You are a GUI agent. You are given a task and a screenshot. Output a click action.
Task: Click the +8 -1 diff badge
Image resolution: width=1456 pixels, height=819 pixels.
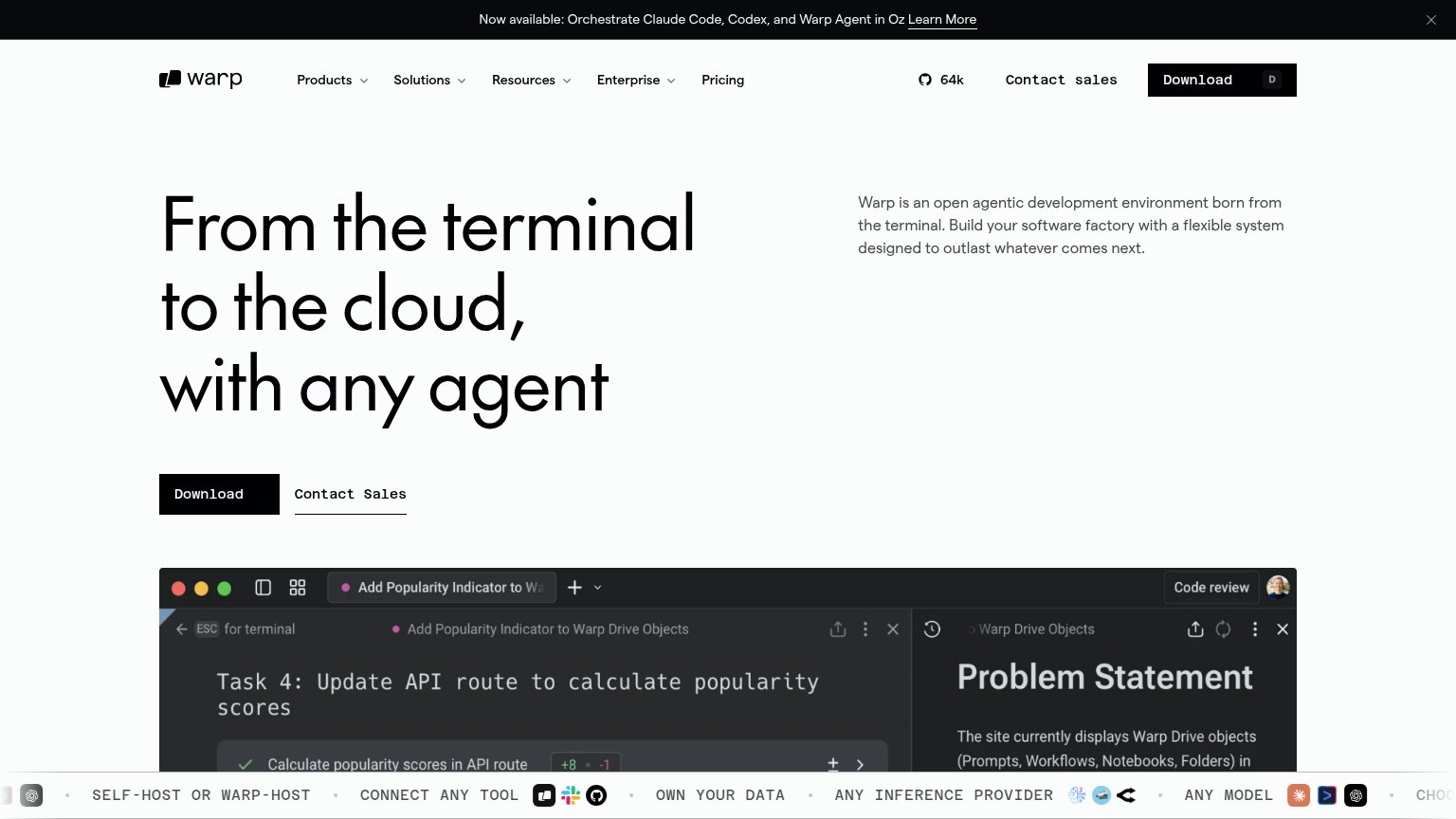click(x=586, y=764)
